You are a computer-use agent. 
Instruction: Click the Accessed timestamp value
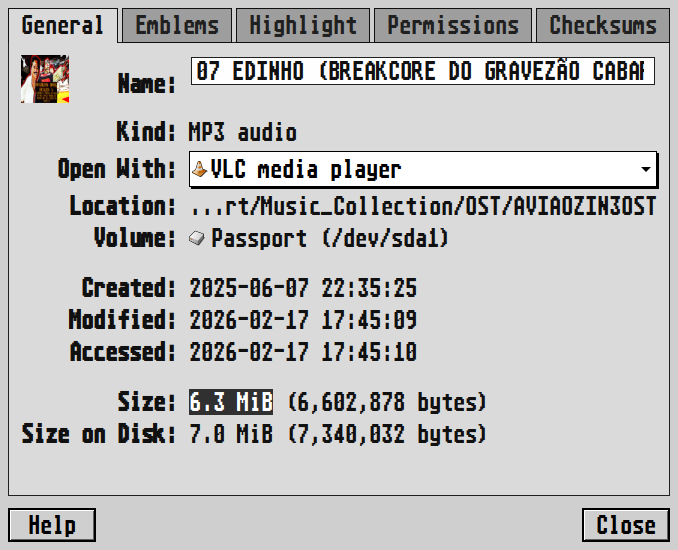click(x=303, y=353)
